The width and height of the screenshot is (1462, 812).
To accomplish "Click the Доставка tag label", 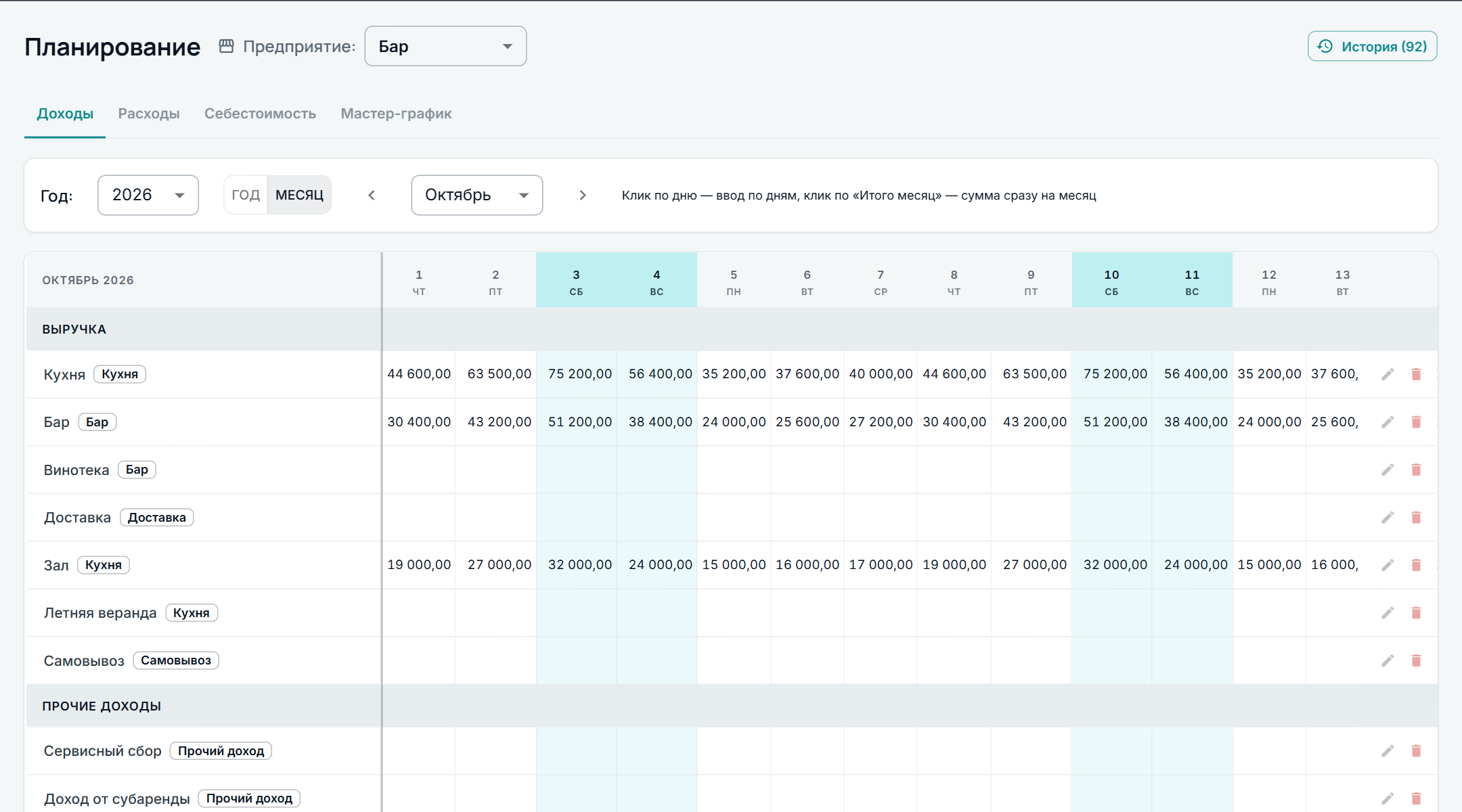I will pos(157,518).
